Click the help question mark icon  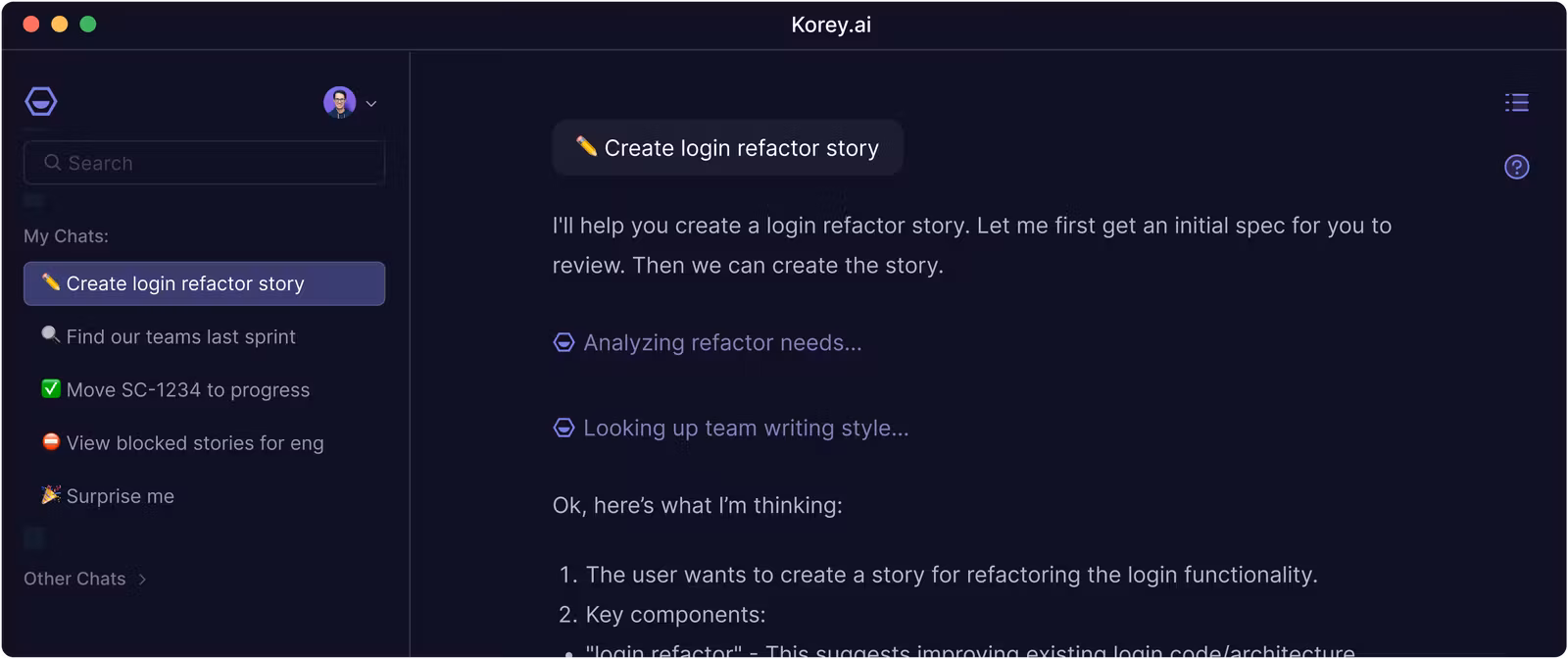pos(1516,167)
